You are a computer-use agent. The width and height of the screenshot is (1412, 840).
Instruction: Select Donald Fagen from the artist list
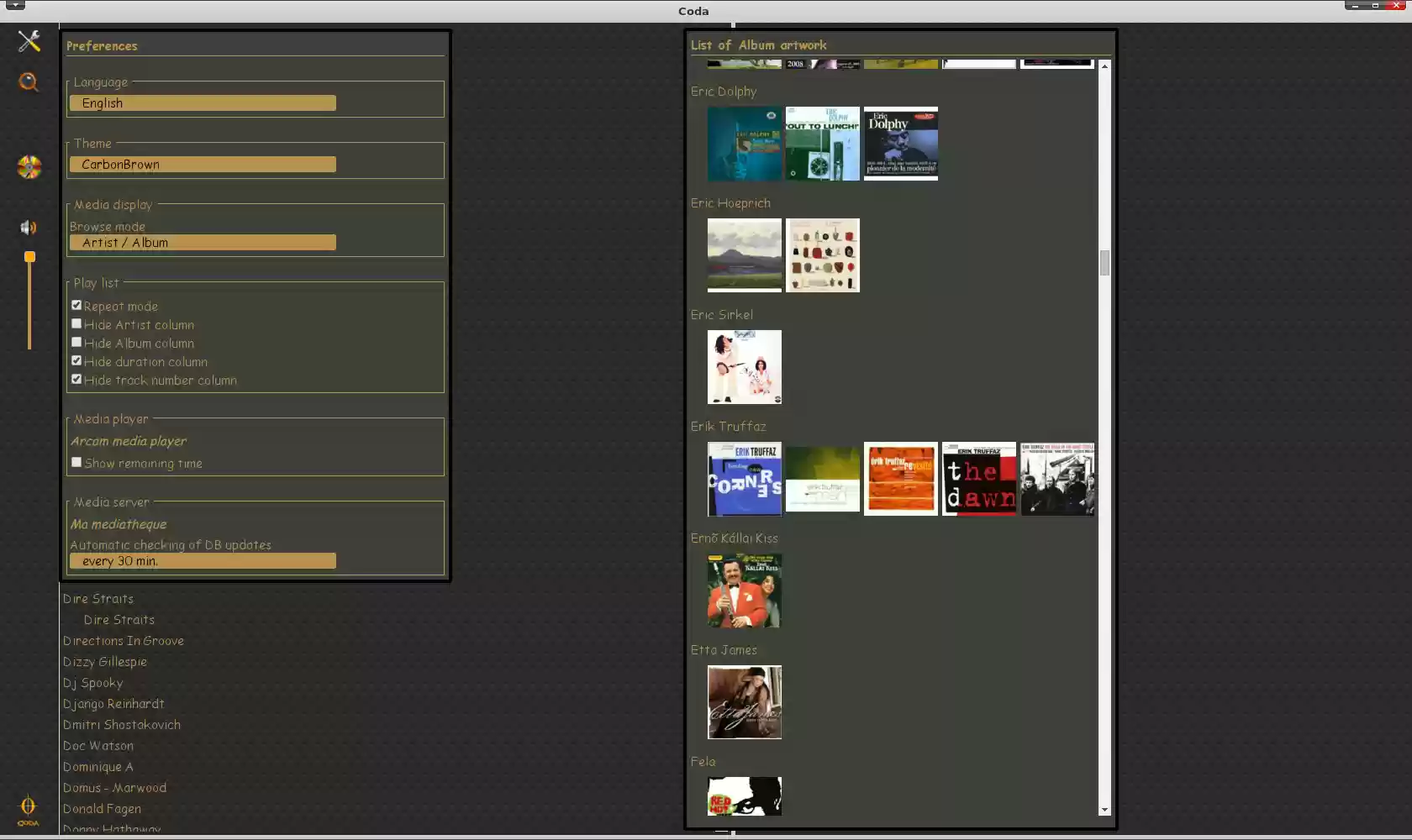[x=102, y=808]
